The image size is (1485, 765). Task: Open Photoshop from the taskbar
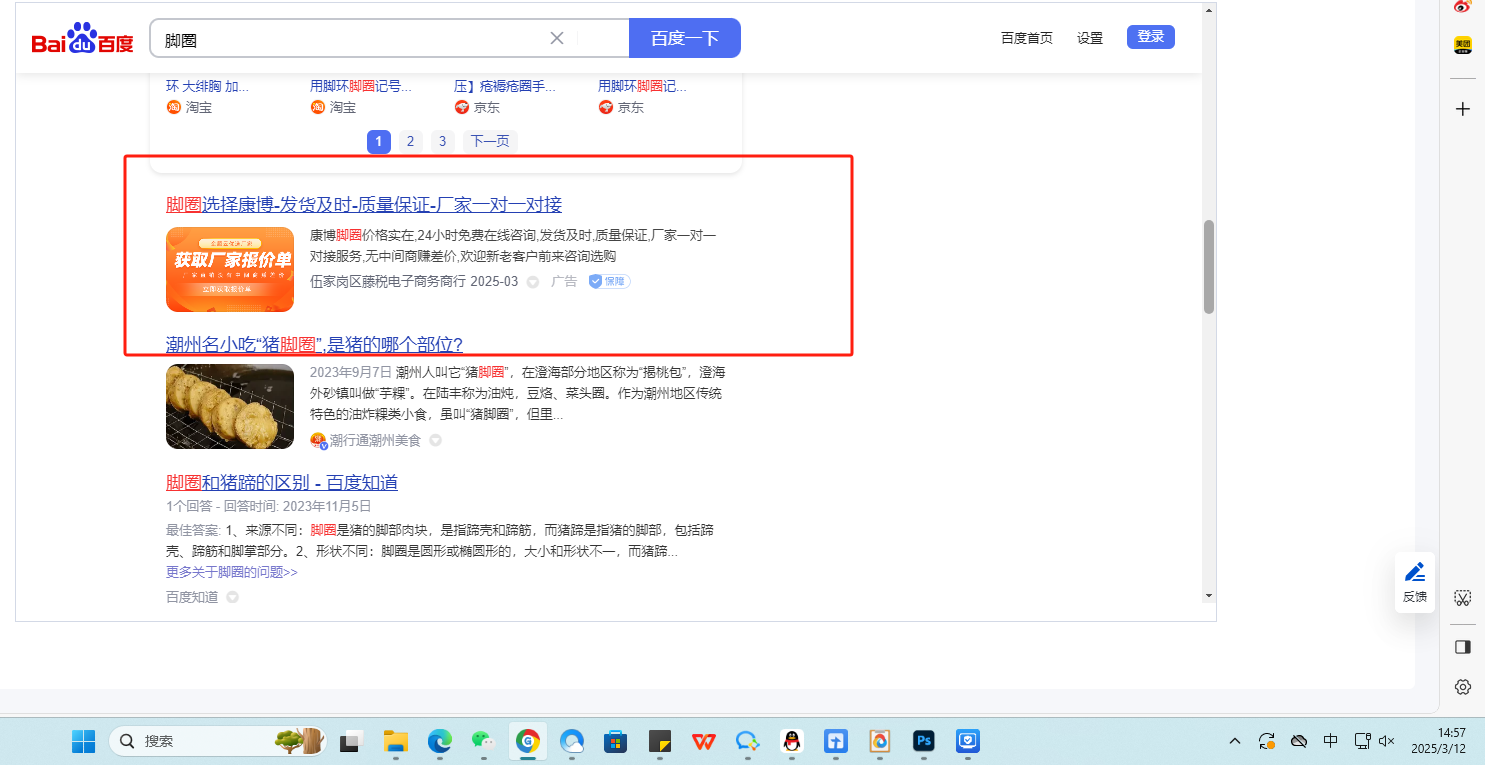tap(923, 741)
